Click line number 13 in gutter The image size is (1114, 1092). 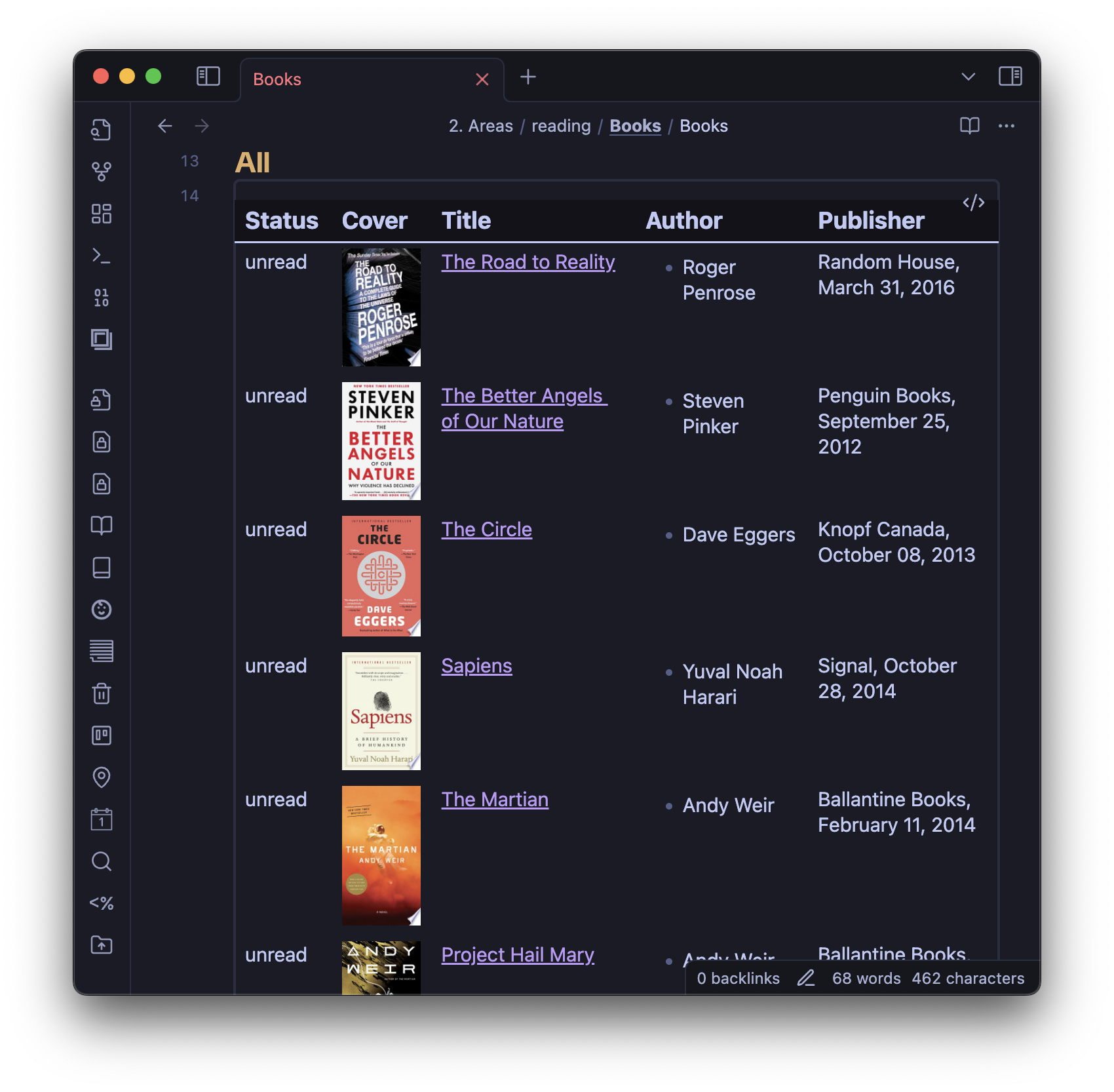click(x=189, y=161)
